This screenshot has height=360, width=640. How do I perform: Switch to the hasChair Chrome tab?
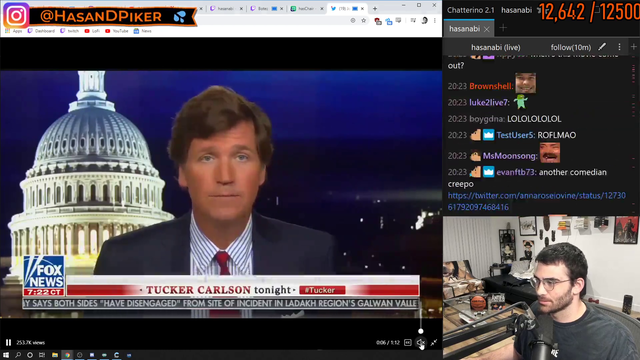pos(306,9)
